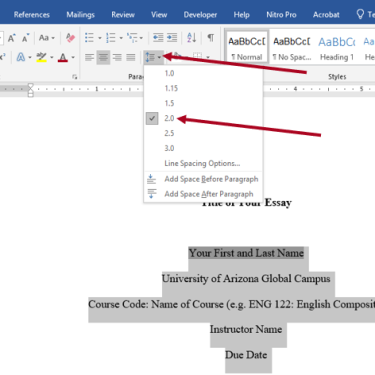Viewport: 375px width, 375px height.
Task: Open the Borders dropdown arrow
Action: [x=208, y=57]
